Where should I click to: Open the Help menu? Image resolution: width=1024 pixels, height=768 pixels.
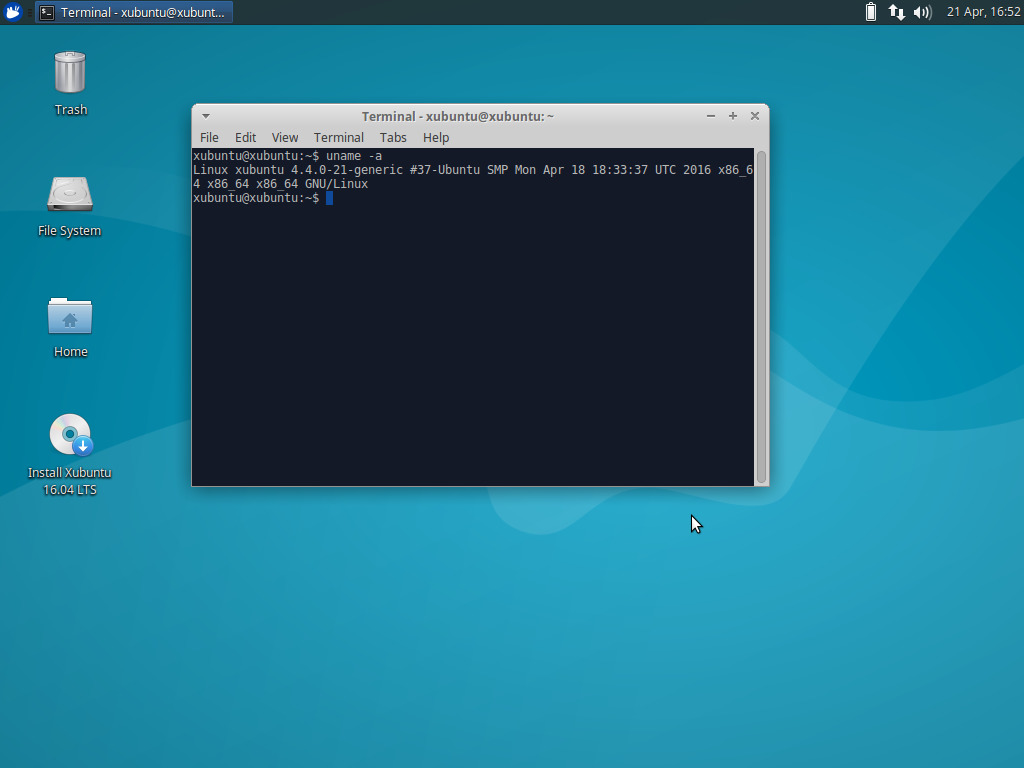click(x=435, y=137)
